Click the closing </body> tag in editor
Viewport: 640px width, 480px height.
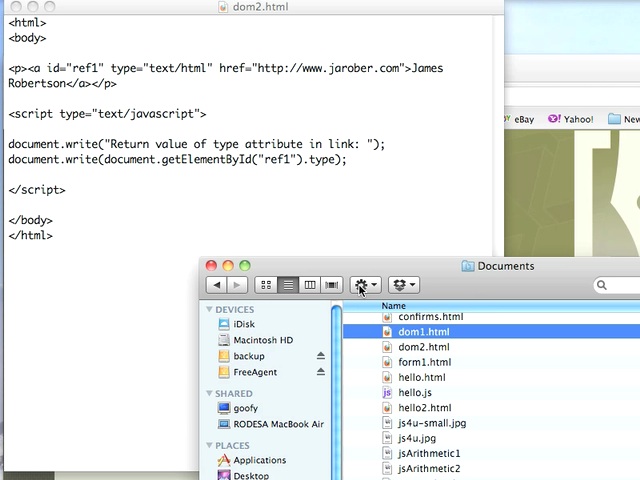[30, 220]
